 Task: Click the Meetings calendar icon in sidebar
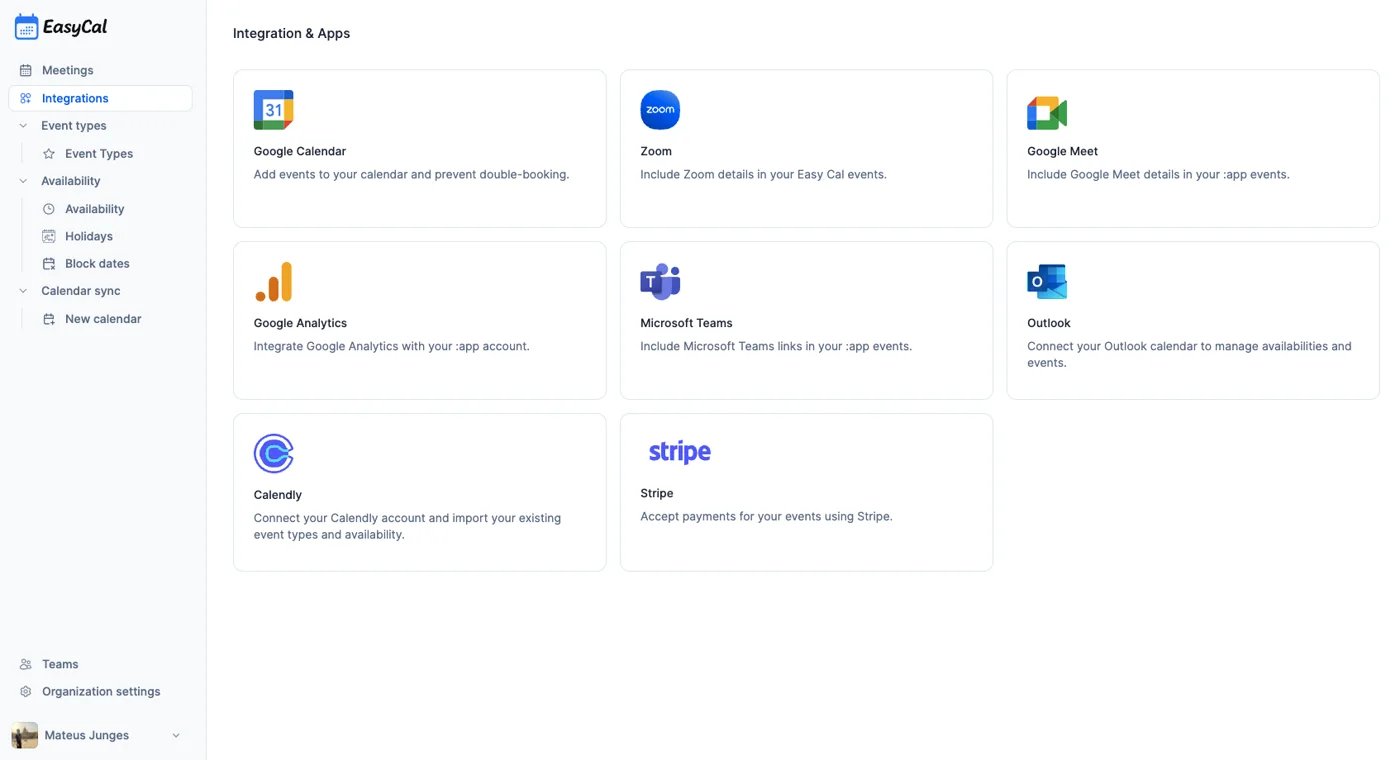tap(26, 70)
